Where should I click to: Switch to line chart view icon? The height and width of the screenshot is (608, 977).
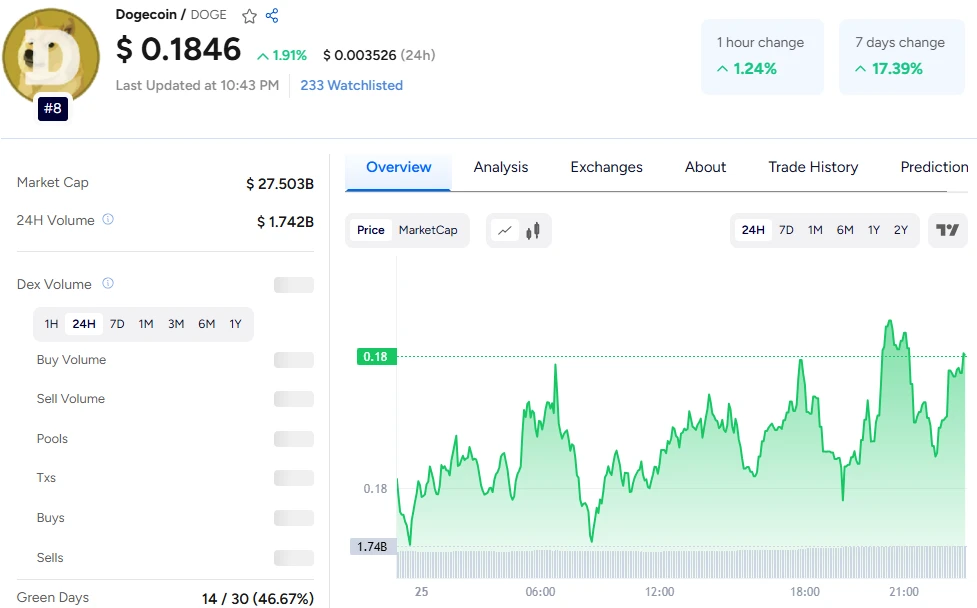[505, 230]
